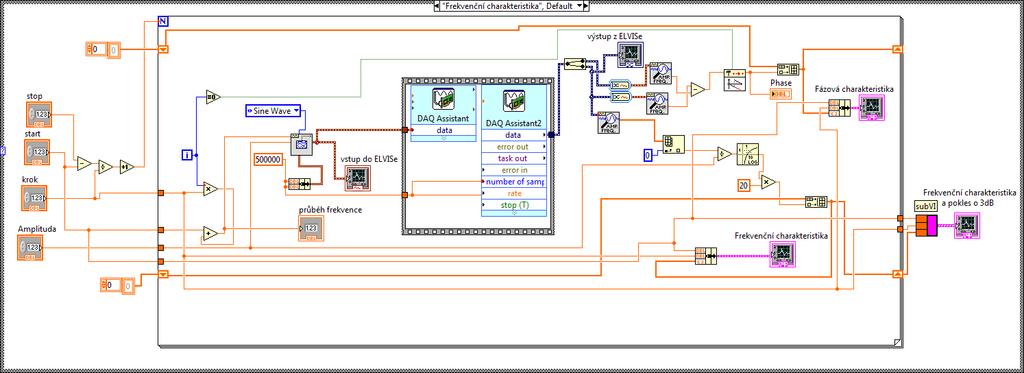
Task: Select the 'Fázová charakteristika' XY graph terminal
Action: (871, 107)
